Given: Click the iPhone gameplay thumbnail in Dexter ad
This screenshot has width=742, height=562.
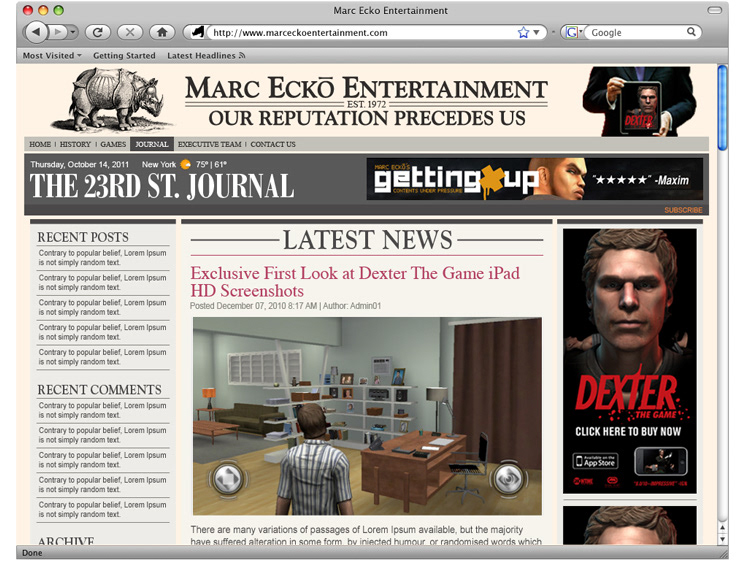Looking at the screenshot, I should click(x=660, y=461).
